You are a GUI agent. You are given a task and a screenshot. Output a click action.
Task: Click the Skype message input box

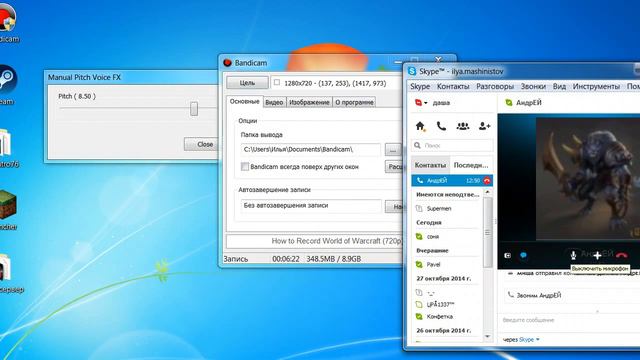pos(569,320)
